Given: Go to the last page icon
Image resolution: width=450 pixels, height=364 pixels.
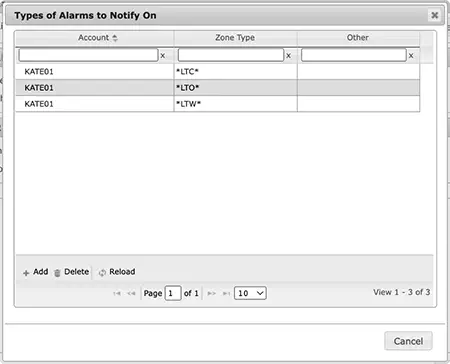Looking at the screenshot, I should (x=226, y=293).
